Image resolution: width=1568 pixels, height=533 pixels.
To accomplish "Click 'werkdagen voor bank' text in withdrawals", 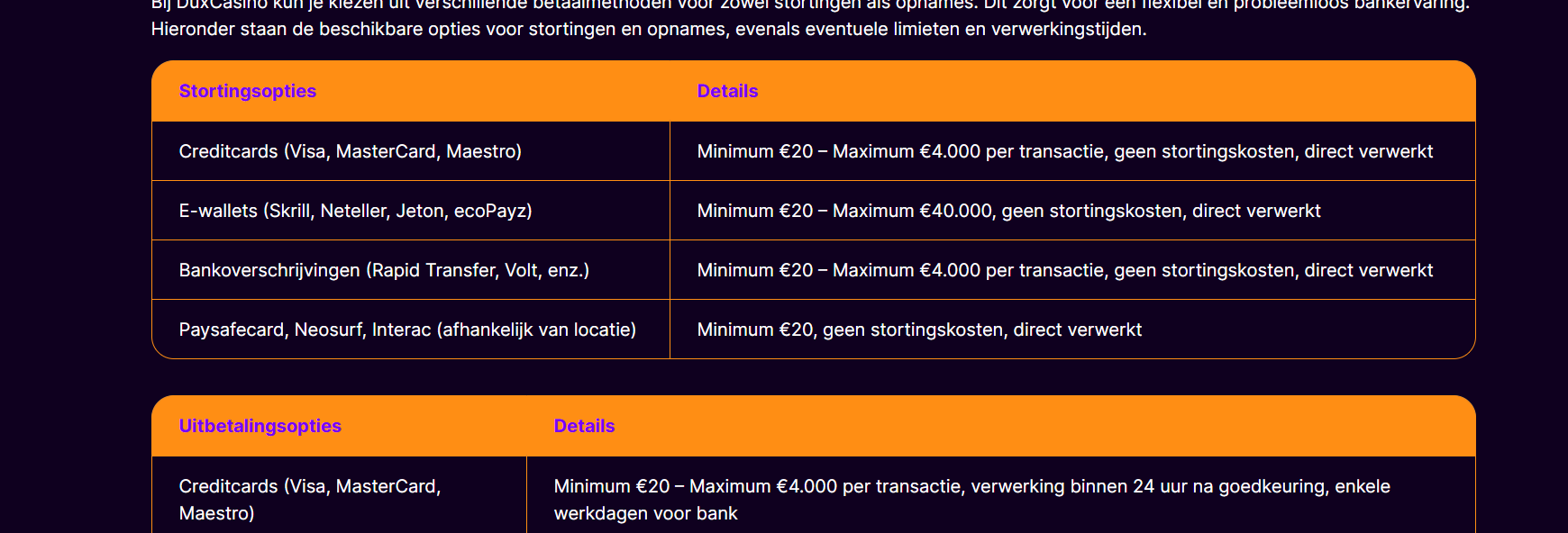I will point(646,513).
